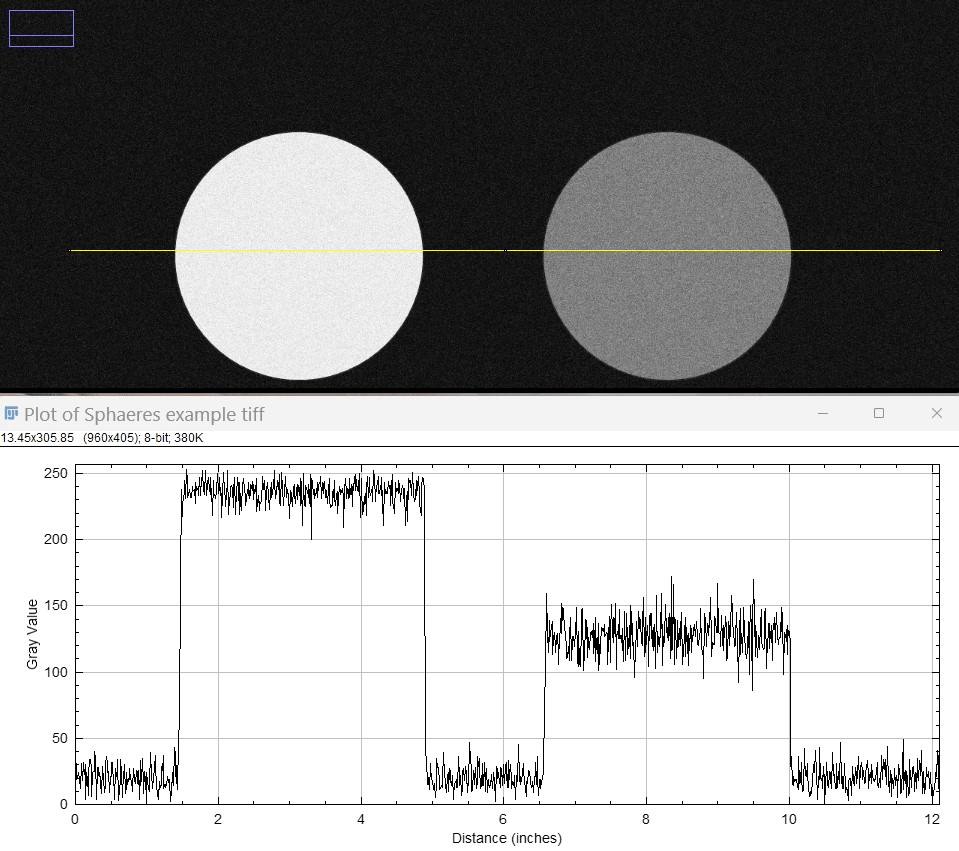Click left endpoint handle of yellow line selection
959x851 pixels.
click(70, 250)
